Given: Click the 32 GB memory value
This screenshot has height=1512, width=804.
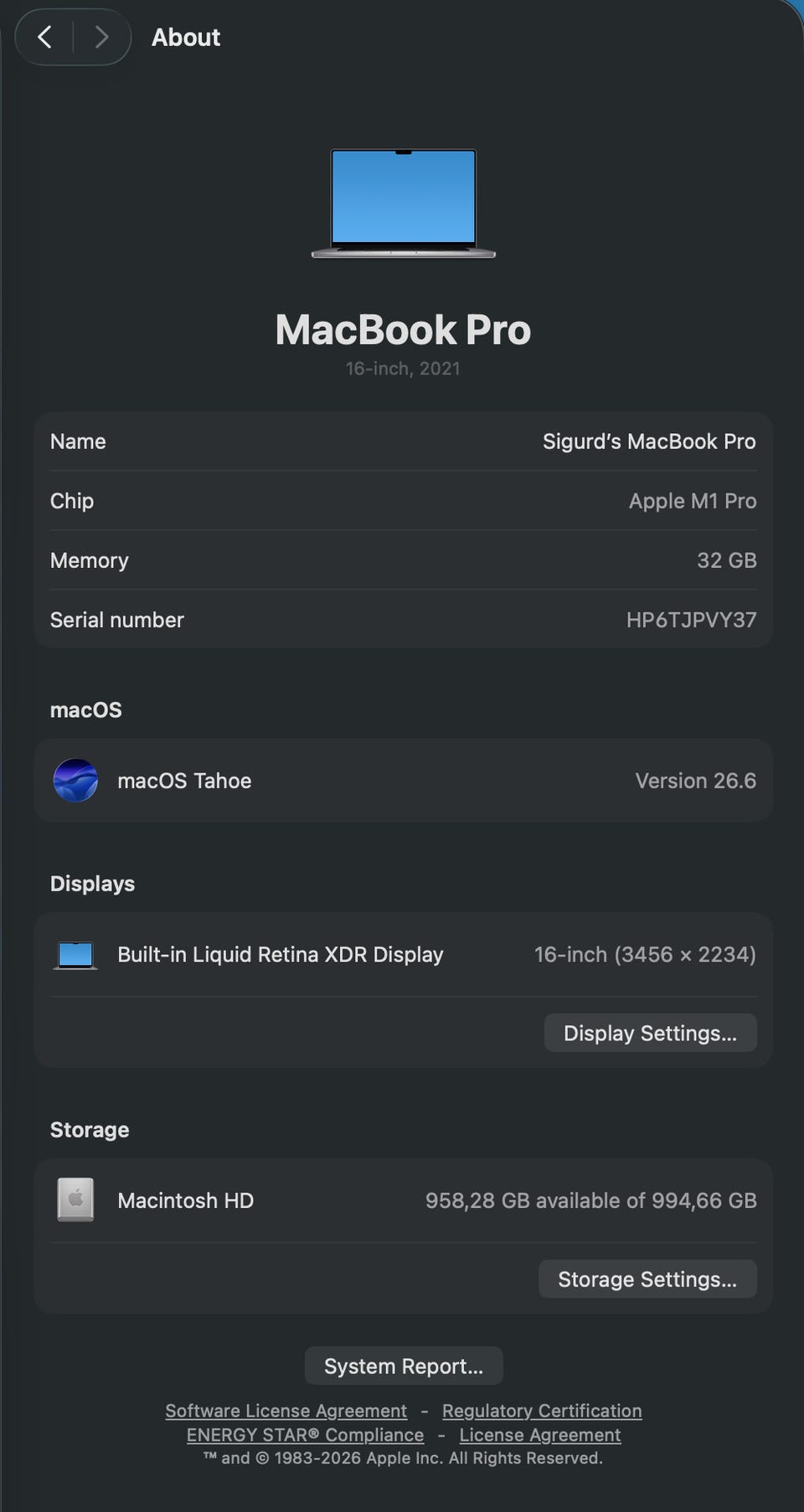Looking at the screenshot, I should (x=727, y=560).
